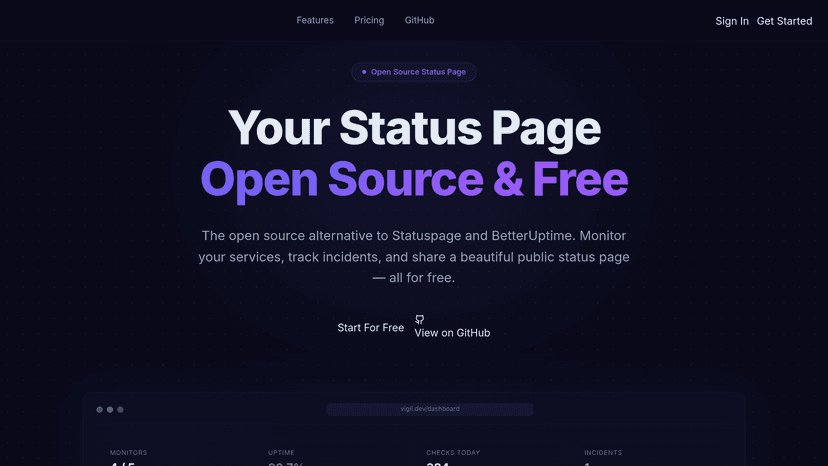Click the first window dot in the dashboard preview
The image size is (828, 466).
point(99,409)
